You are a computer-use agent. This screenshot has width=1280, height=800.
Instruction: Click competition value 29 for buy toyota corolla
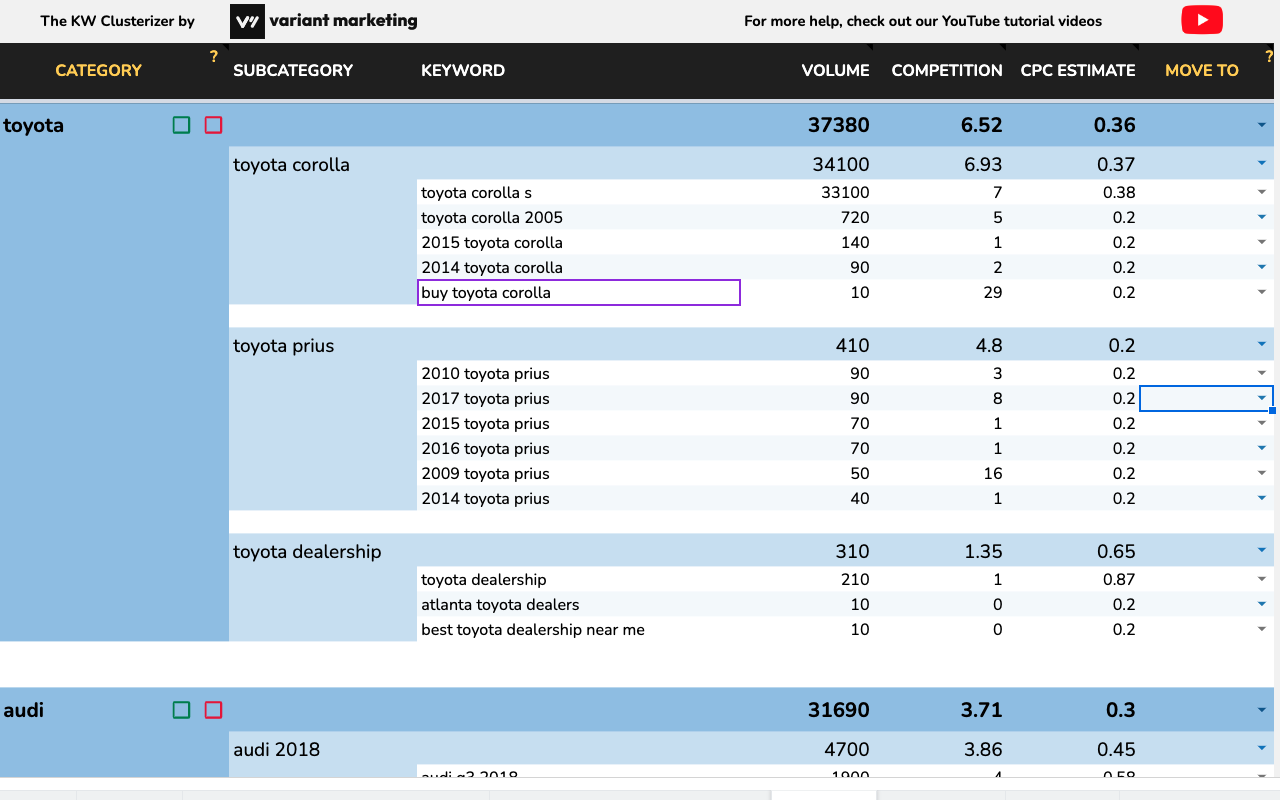[993, 292]
